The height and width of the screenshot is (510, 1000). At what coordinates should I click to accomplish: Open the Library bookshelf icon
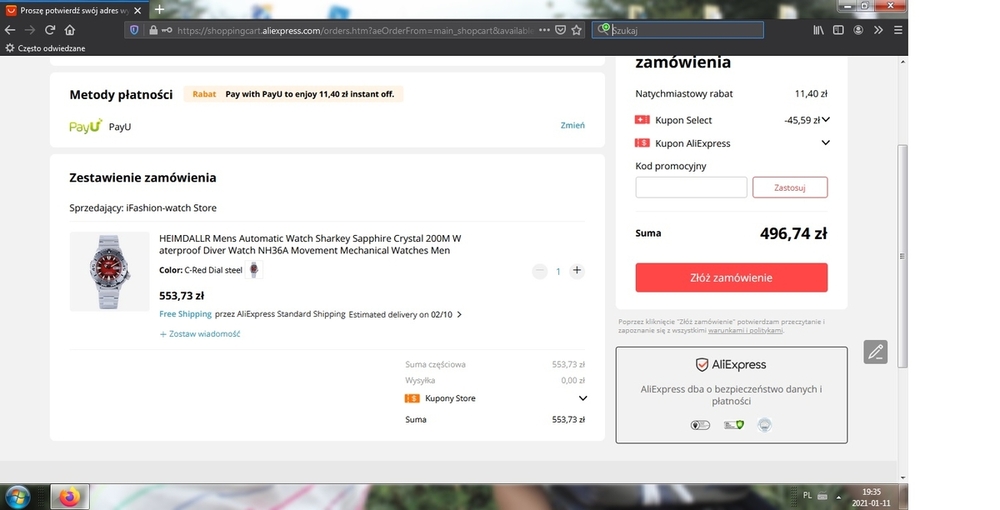click(818, 30)
